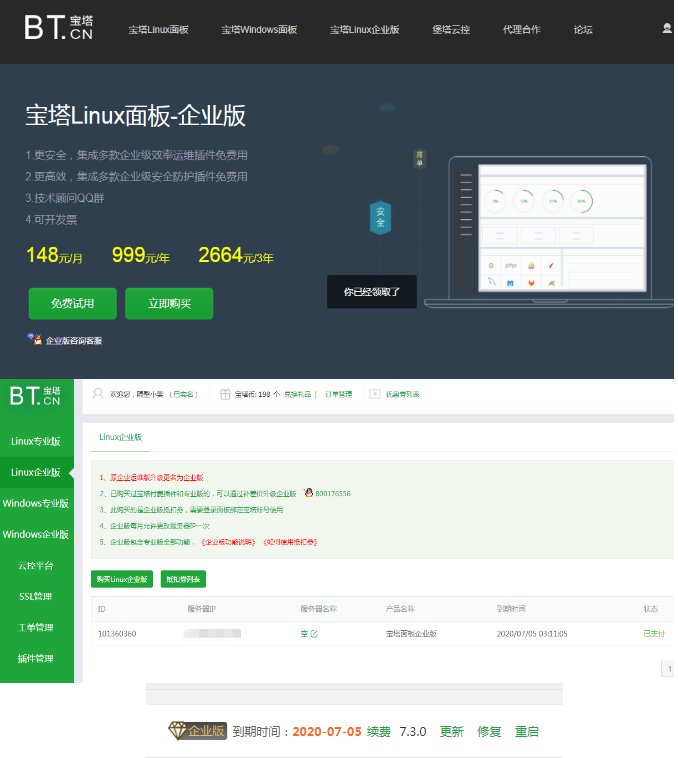This screenshot has width=678, height=758.
Task: Open the user account icon in header
Action: 667,29
